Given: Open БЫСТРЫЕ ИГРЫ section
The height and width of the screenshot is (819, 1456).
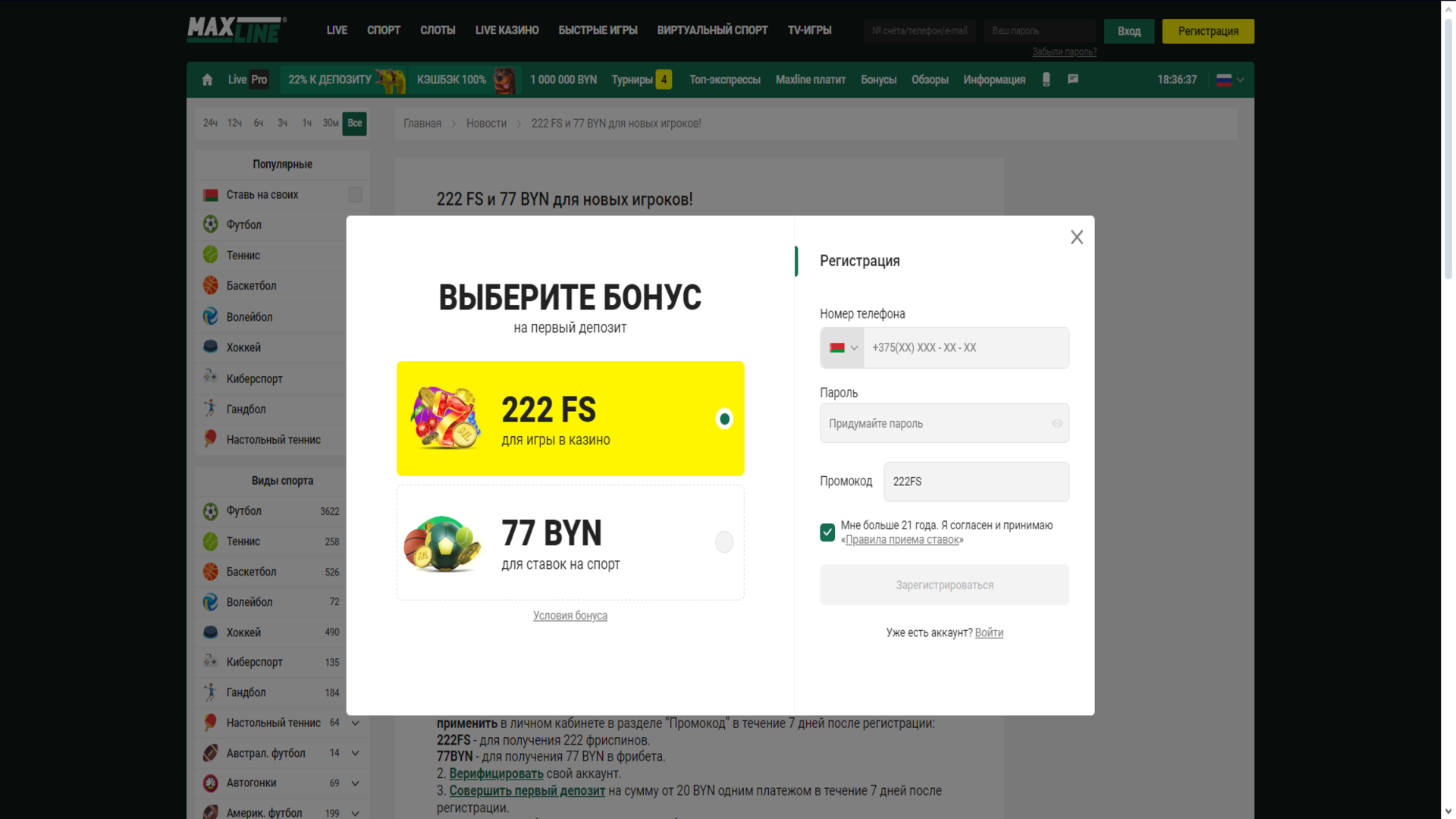Looking at the screenshot, I should (598, 30).
